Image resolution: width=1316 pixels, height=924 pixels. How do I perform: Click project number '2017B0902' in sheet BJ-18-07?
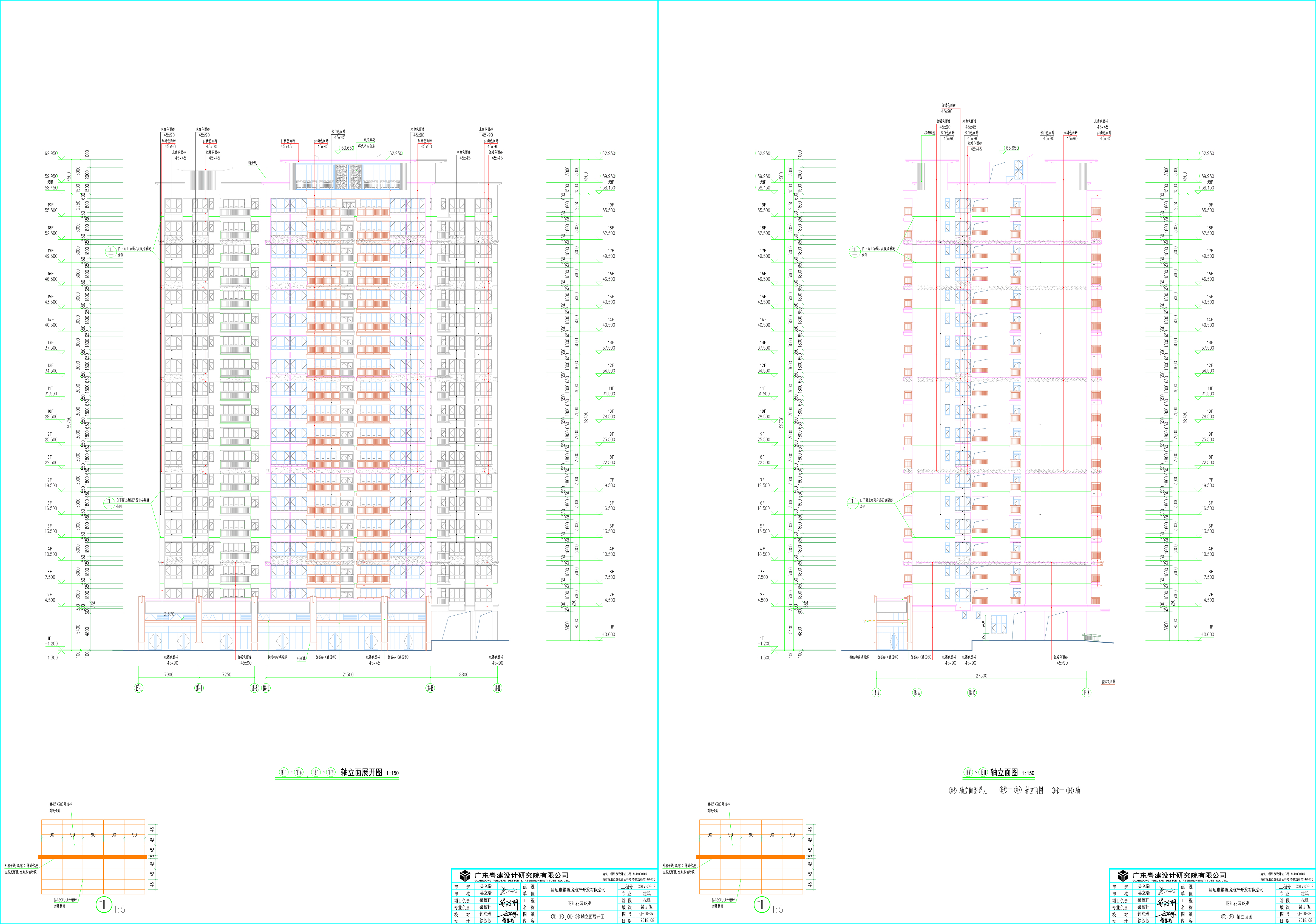coord(646,887)
